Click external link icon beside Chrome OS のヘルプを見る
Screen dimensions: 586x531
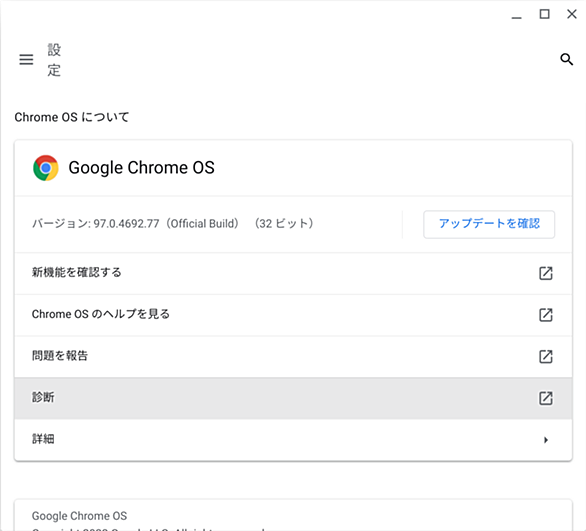[546, 315]
